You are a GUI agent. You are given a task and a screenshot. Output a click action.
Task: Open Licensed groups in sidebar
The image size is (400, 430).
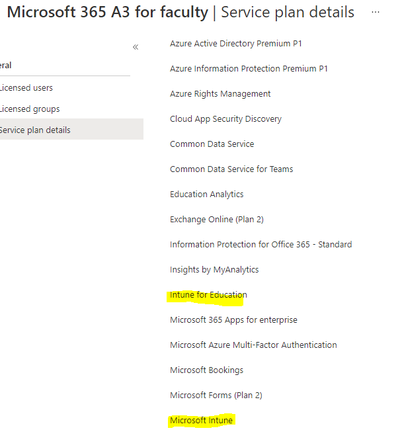coord(29,109)
